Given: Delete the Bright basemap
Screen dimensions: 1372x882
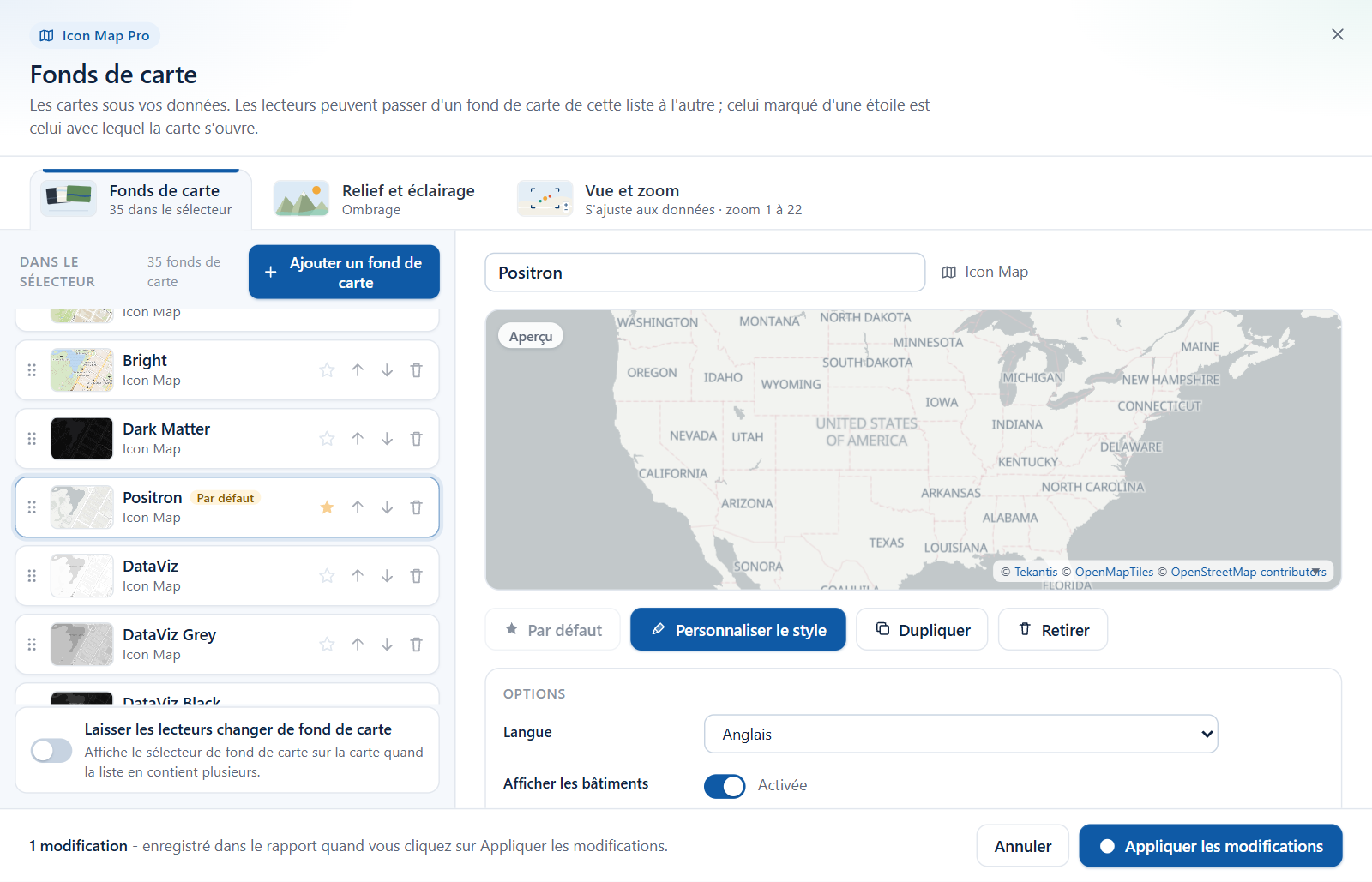Looking at the screenshot, I should pyautogui.click(x=417, y=370).
